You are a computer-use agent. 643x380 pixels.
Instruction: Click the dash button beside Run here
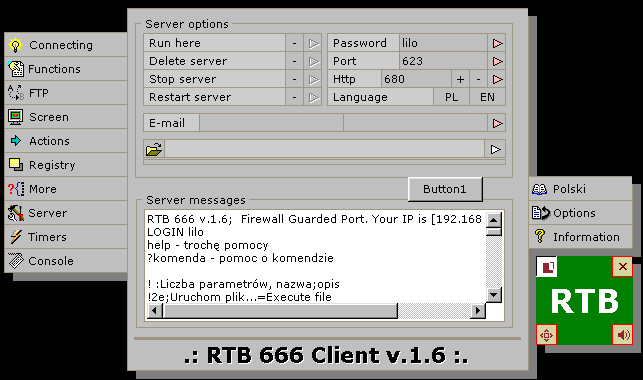294,43
